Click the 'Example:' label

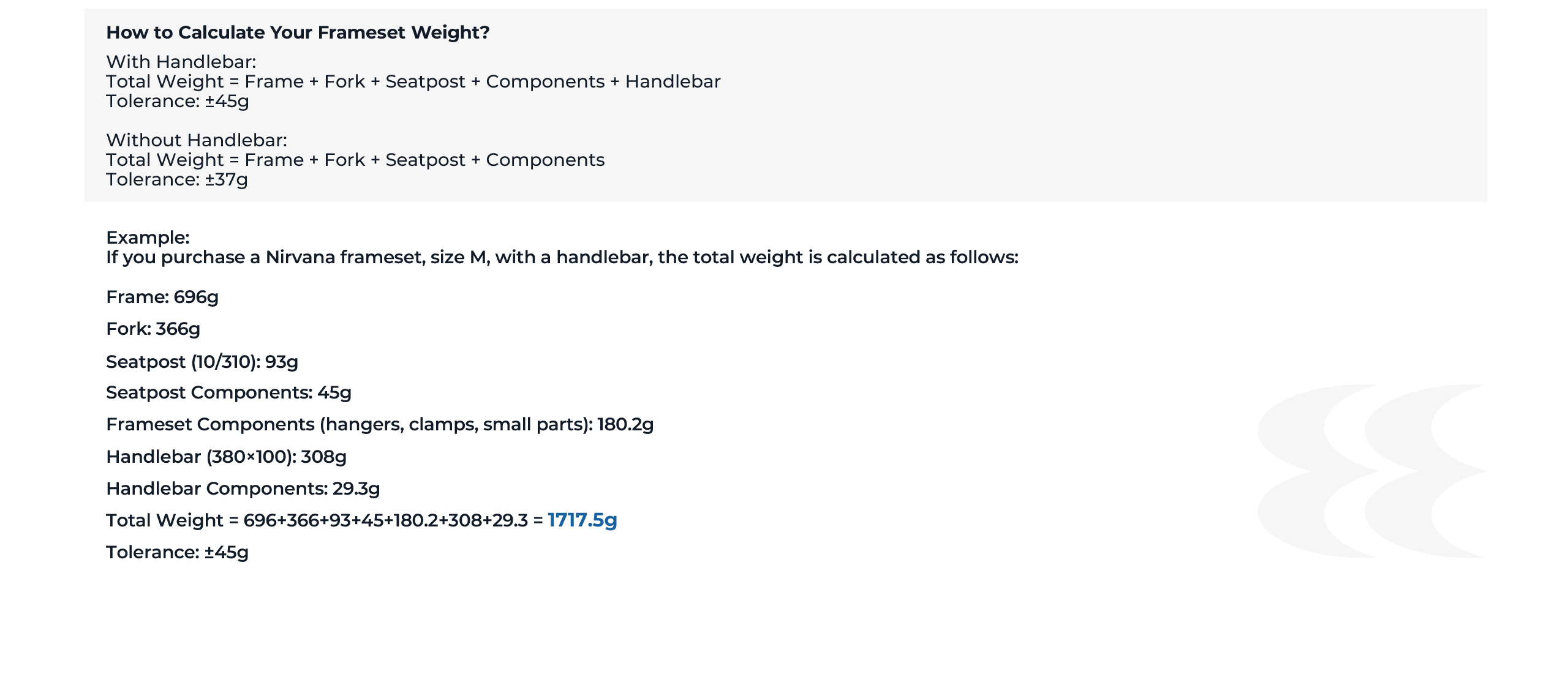pyautogui.click(x=148, y=238)
